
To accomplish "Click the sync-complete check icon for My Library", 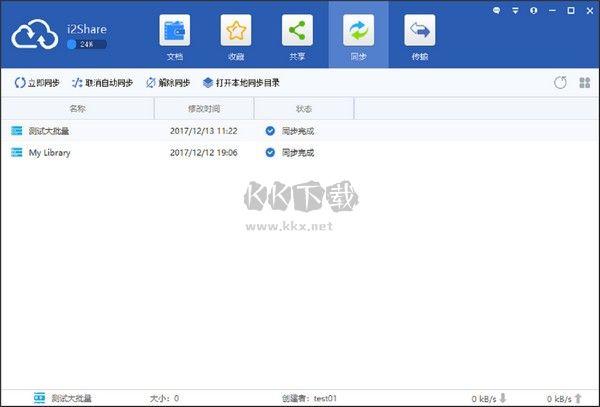I will click(x=270, y=153).
